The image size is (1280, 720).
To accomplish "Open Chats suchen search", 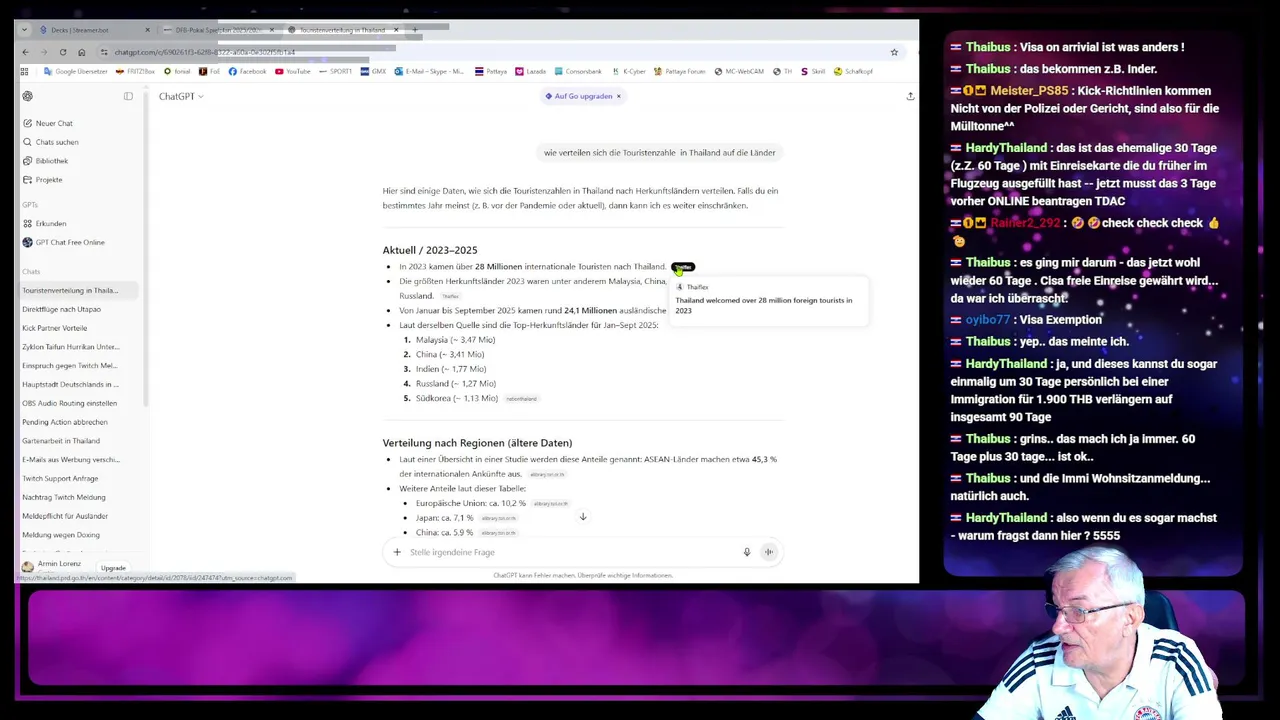I will [x=56, y=142].
